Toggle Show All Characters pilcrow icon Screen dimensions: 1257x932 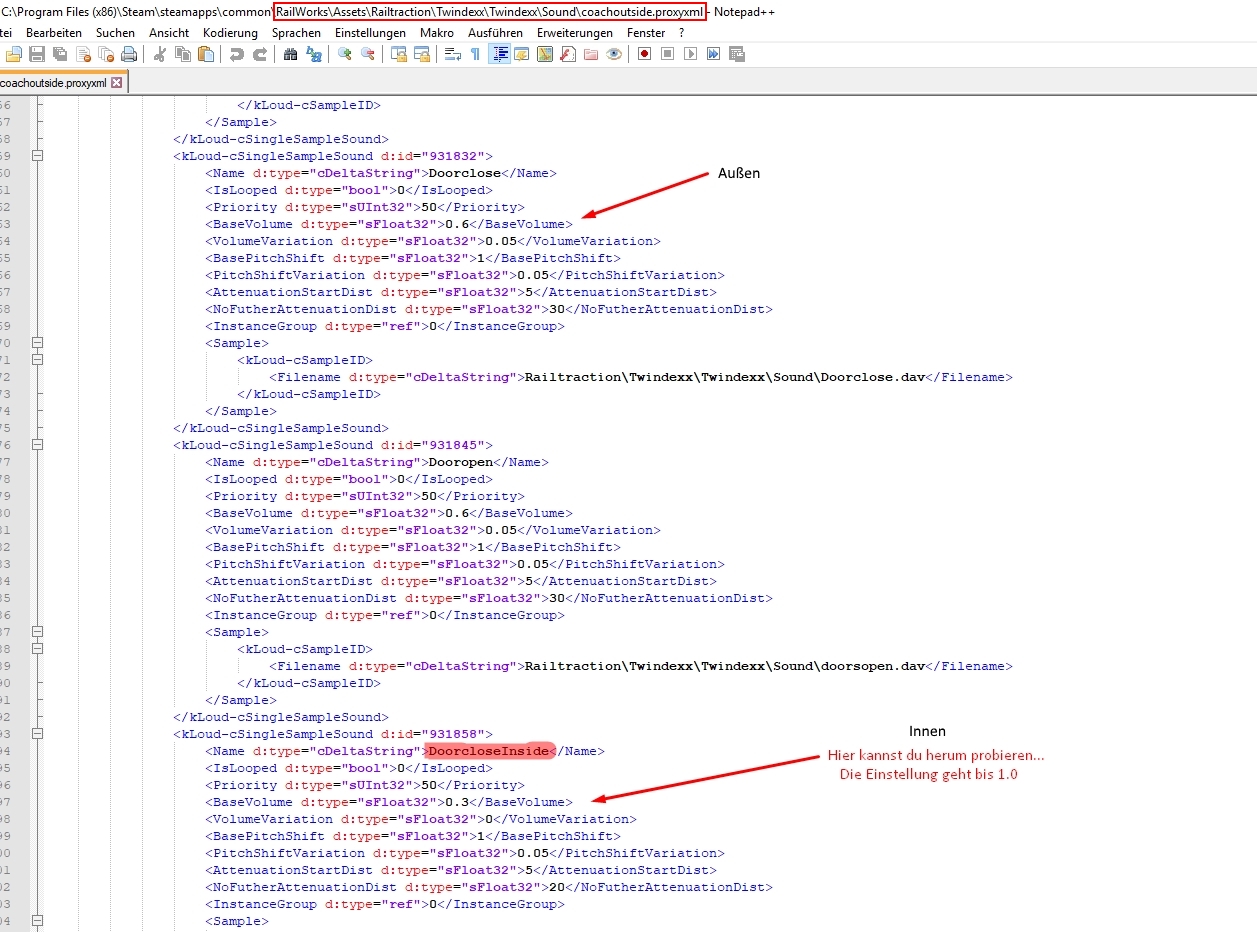pos(475,54)
